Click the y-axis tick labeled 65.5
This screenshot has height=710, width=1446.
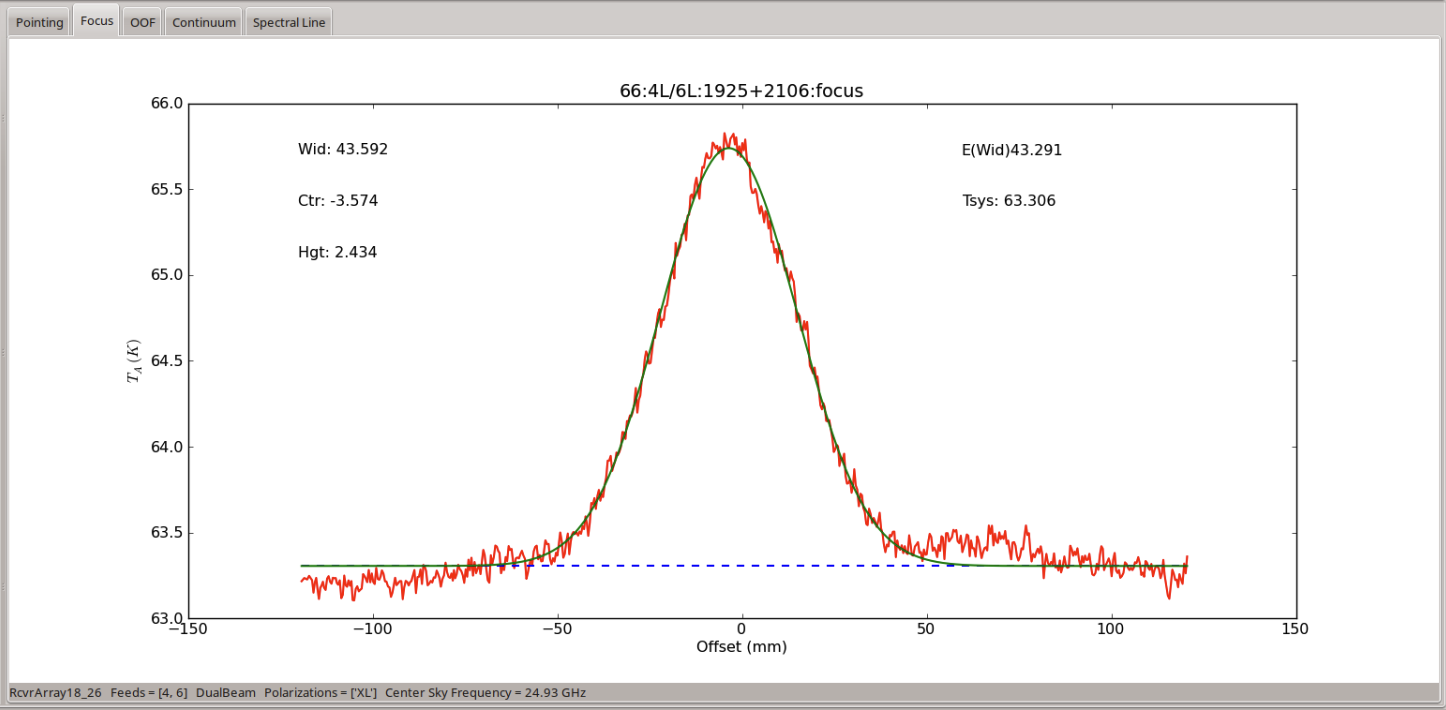pyautogui.click(x=165, y=189)
